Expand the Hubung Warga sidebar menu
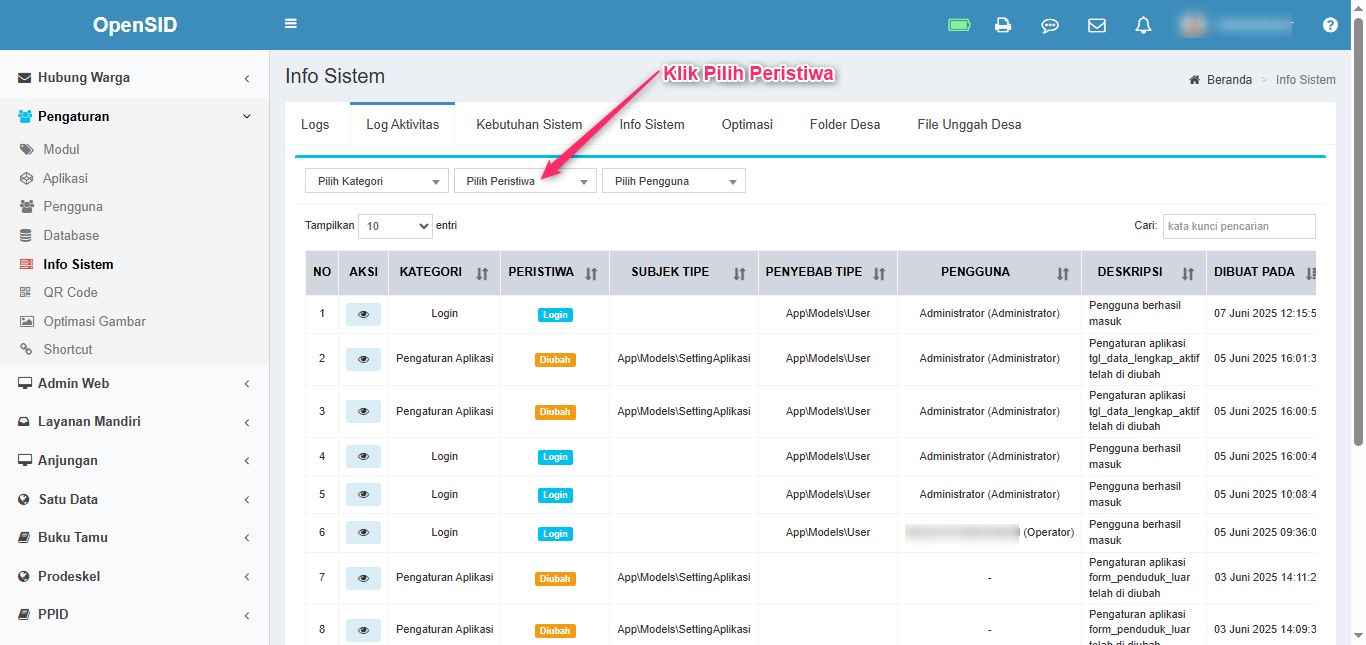 134,78
